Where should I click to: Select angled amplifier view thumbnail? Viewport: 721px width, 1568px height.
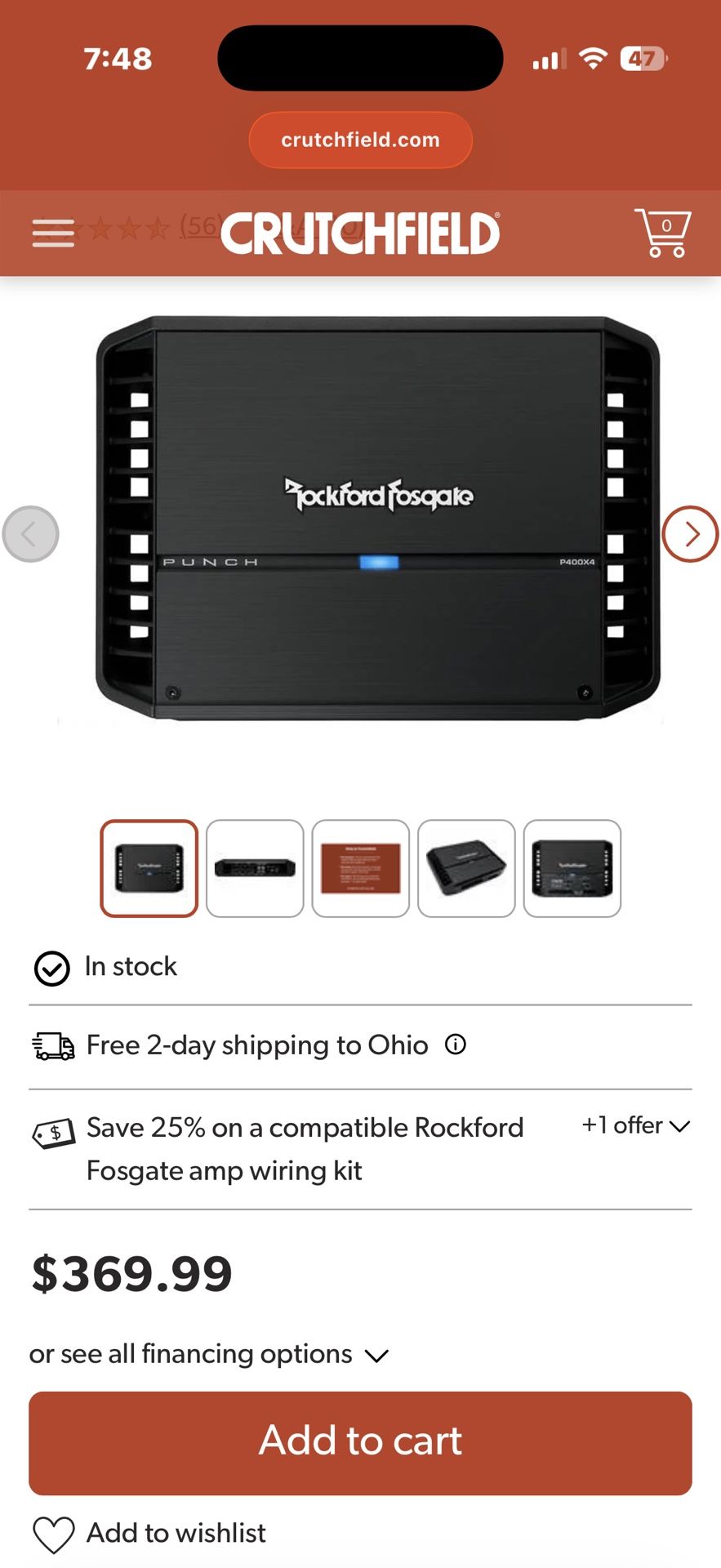pos(466,868)
